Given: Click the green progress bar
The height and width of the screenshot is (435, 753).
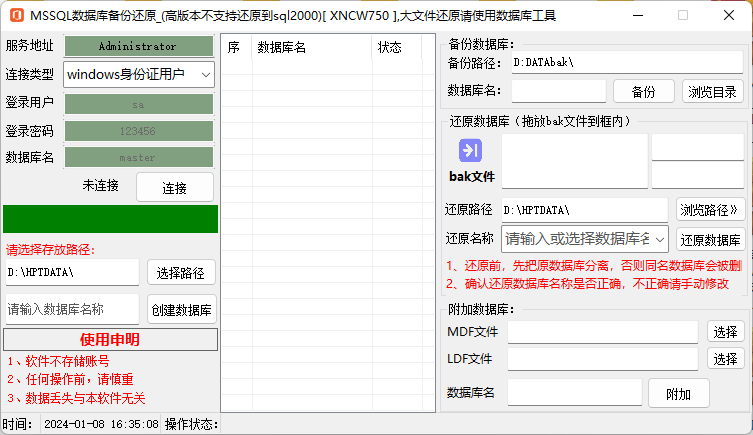Looking at the screenshot, I should [110, 219].
